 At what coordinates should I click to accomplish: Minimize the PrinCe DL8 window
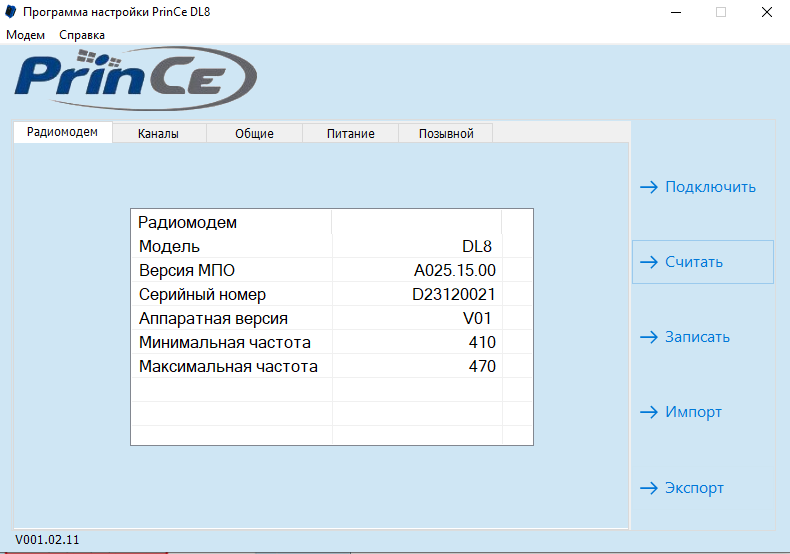click(676, 12)
